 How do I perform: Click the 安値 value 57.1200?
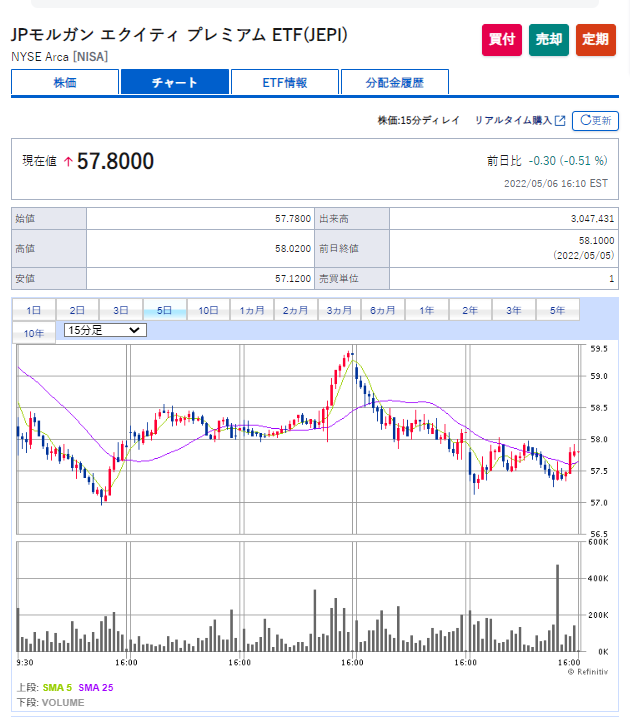click(x=293, y=278)
